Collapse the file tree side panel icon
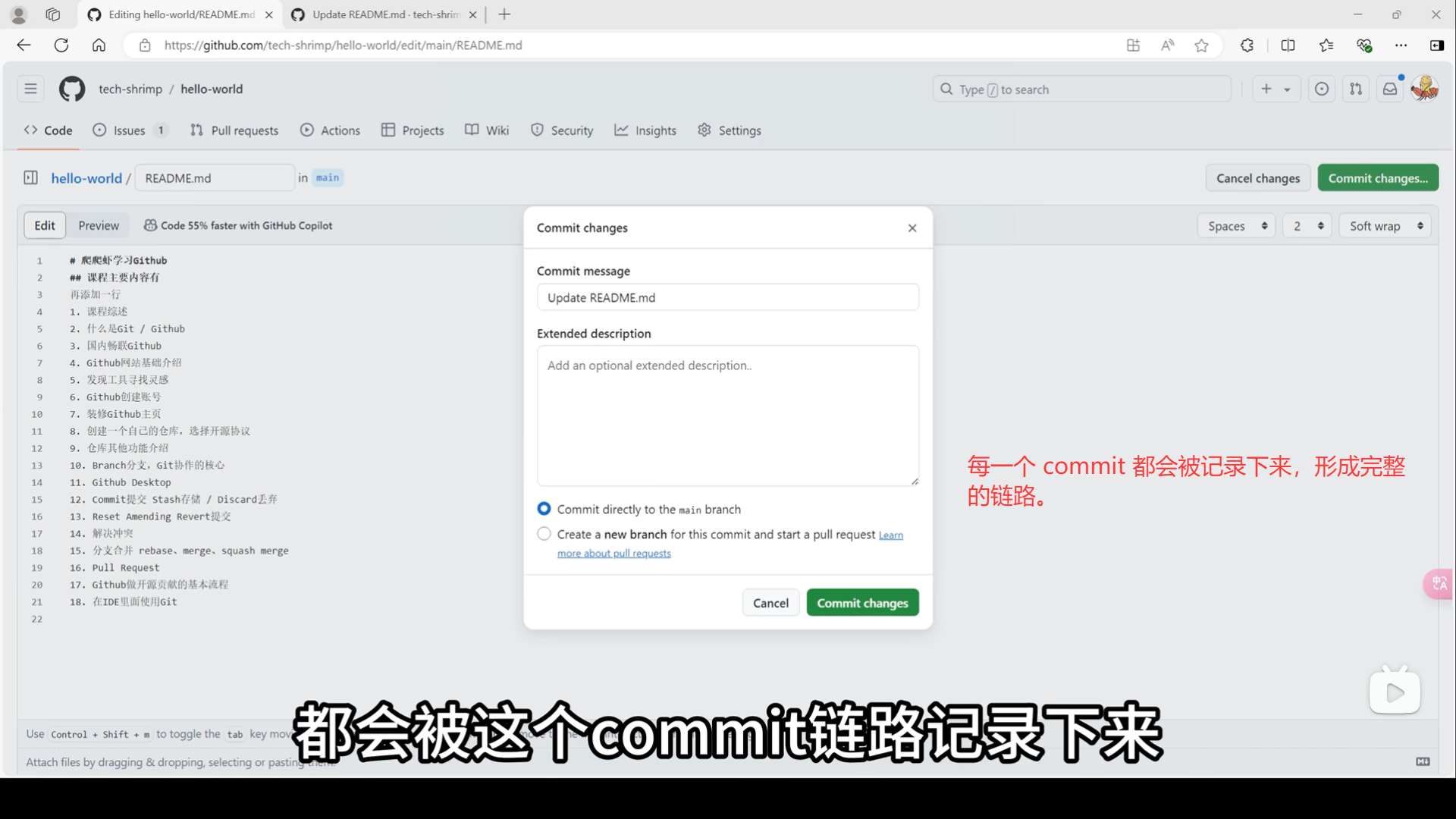The width and height of the screenshot is (1456, 819). (x=30, y=177)
